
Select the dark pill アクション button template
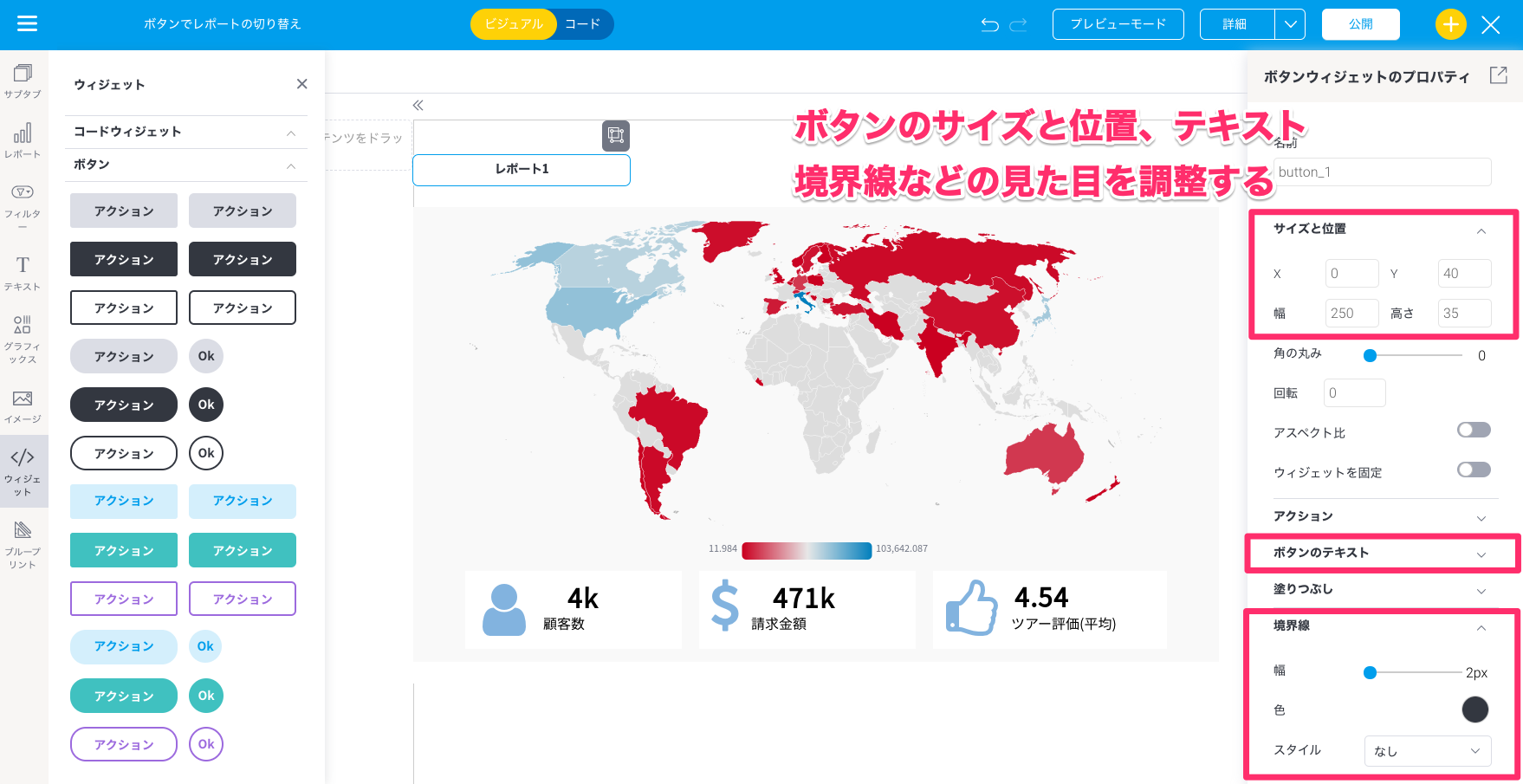(124, 405)
